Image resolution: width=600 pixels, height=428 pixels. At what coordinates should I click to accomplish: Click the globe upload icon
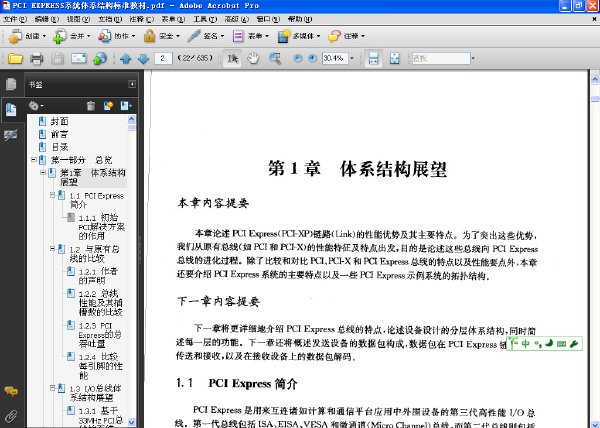tap(100, 59)
